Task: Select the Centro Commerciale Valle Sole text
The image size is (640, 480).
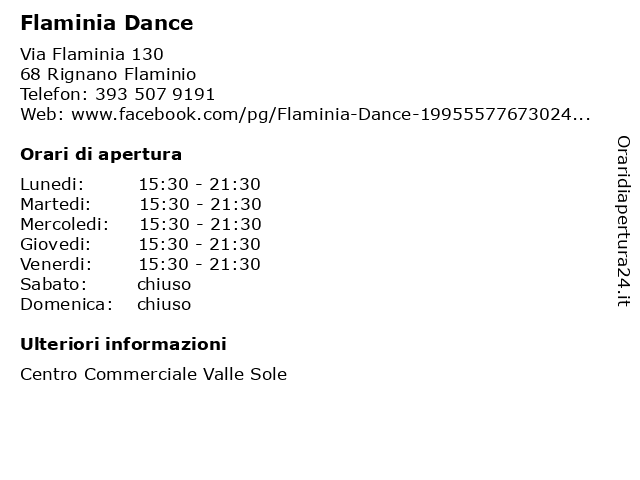Action: tap(153, 374)
